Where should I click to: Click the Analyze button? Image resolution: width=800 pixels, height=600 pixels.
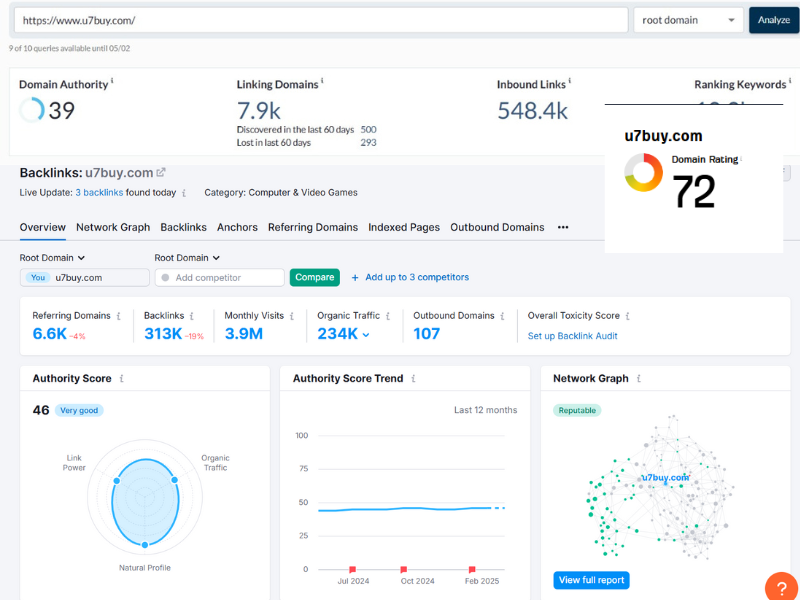[773, 20]
